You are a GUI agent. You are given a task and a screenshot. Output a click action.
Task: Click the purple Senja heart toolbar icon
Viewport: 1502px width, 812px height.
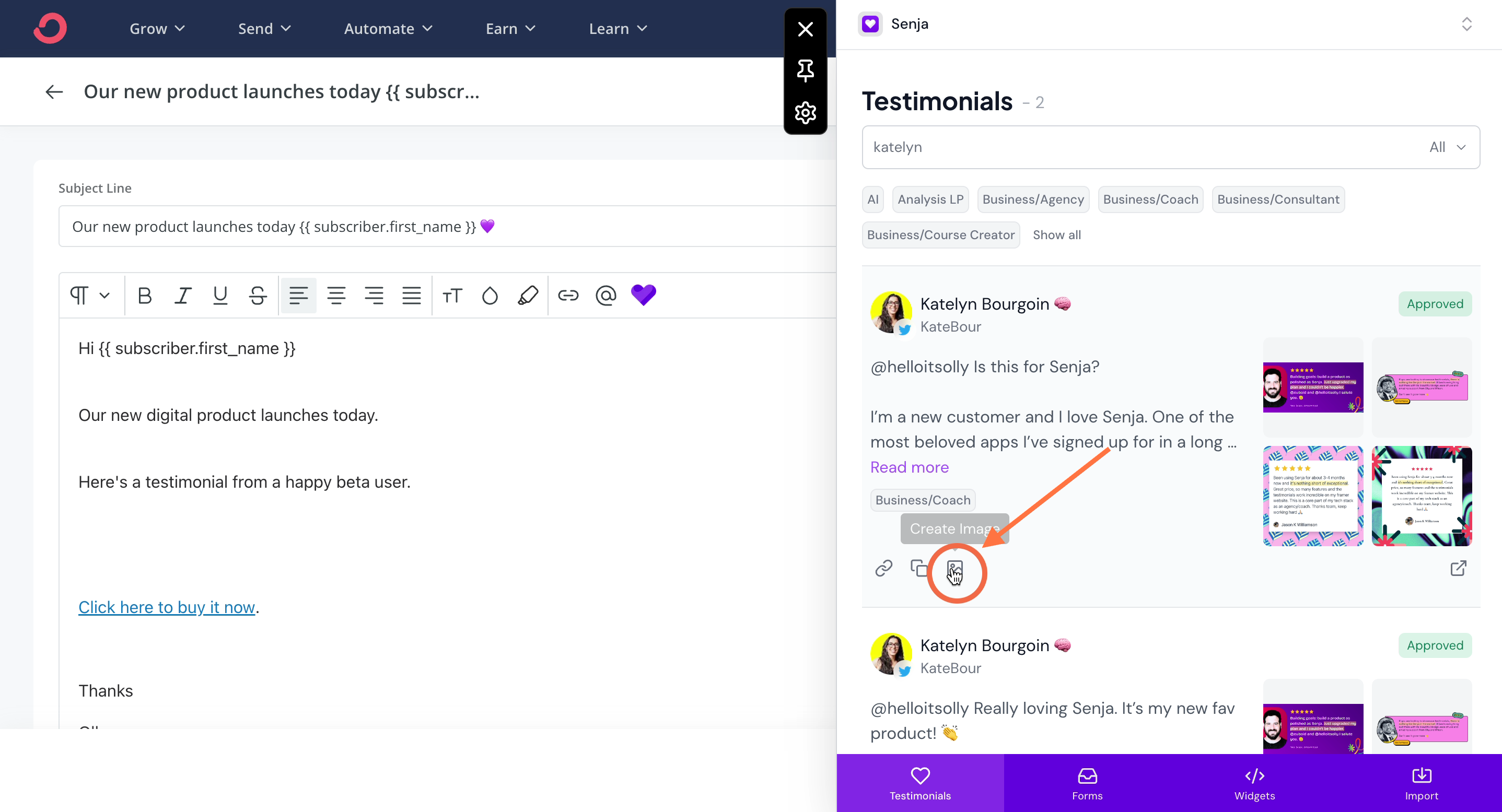pos(644,295)
